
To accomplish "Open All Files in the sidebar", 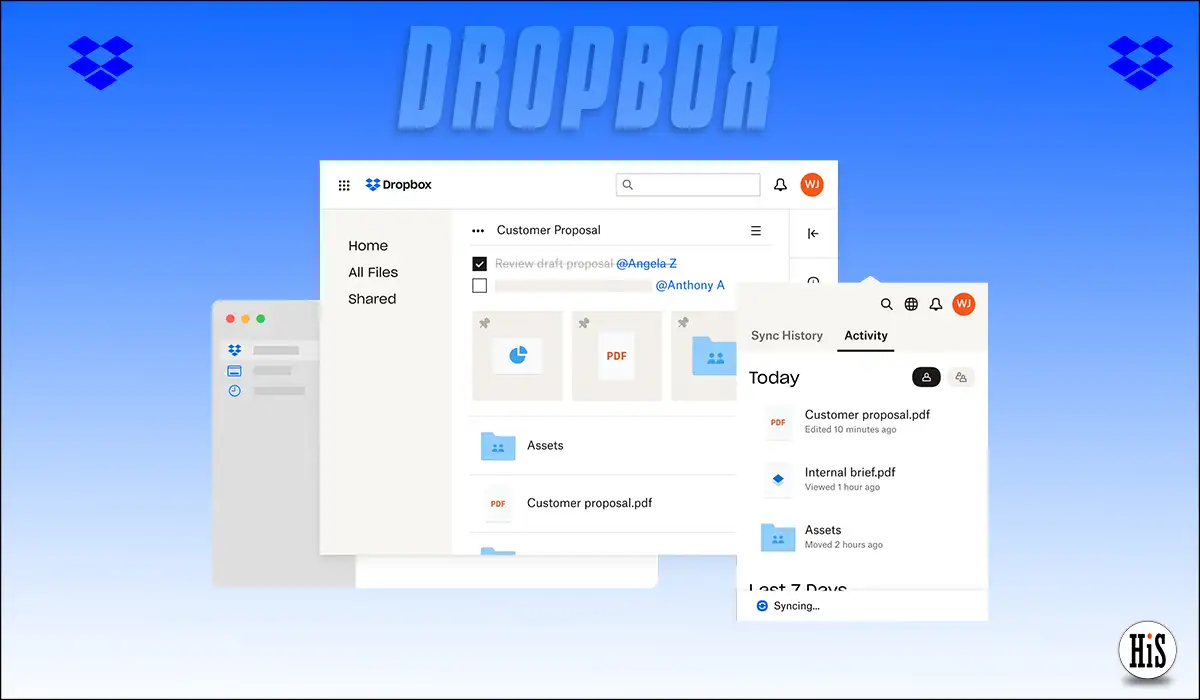I will pos(373,272).
